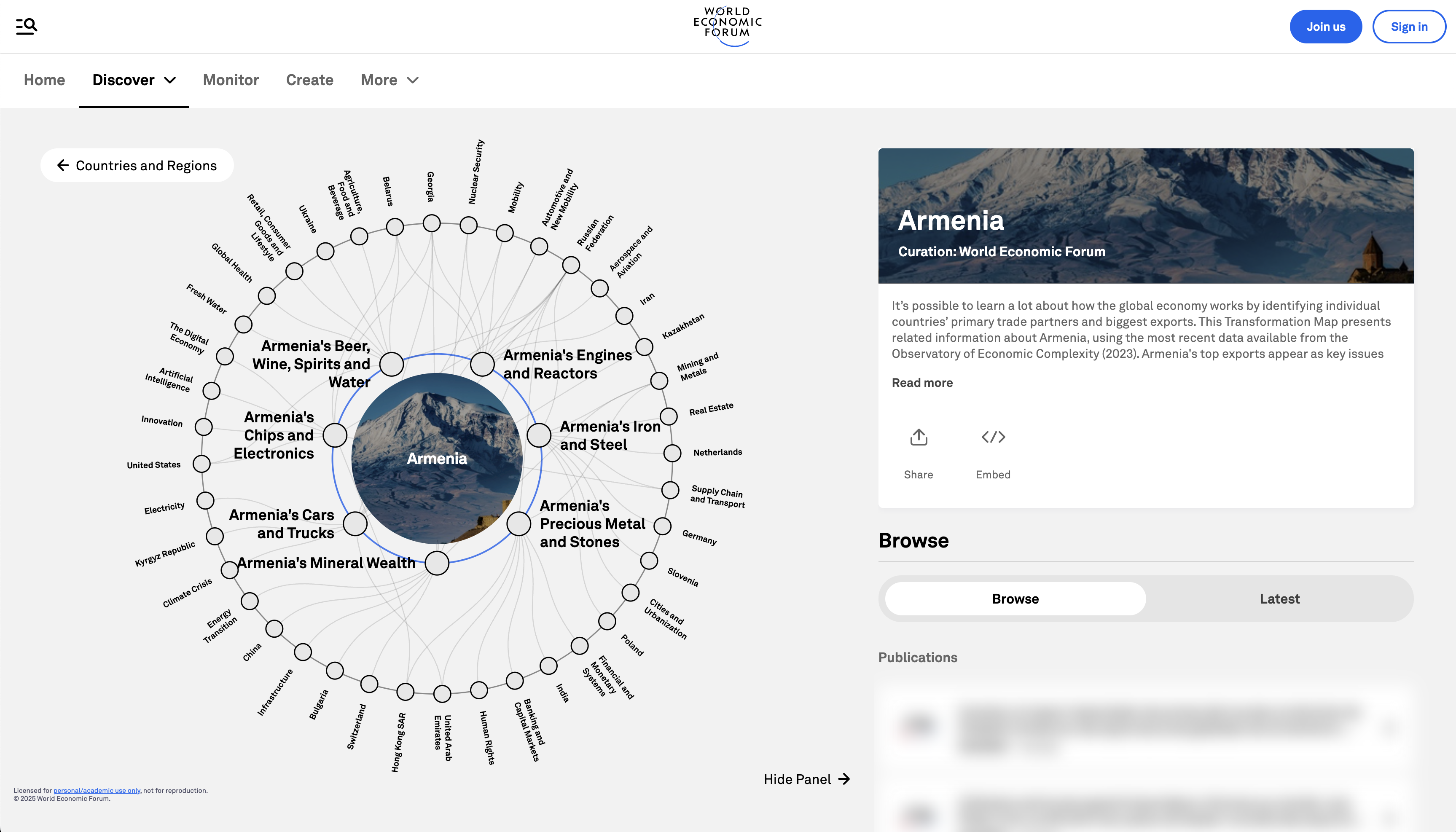
Task: Select Armenia's Chips and Electronics node
Action: tap(335, 435)
